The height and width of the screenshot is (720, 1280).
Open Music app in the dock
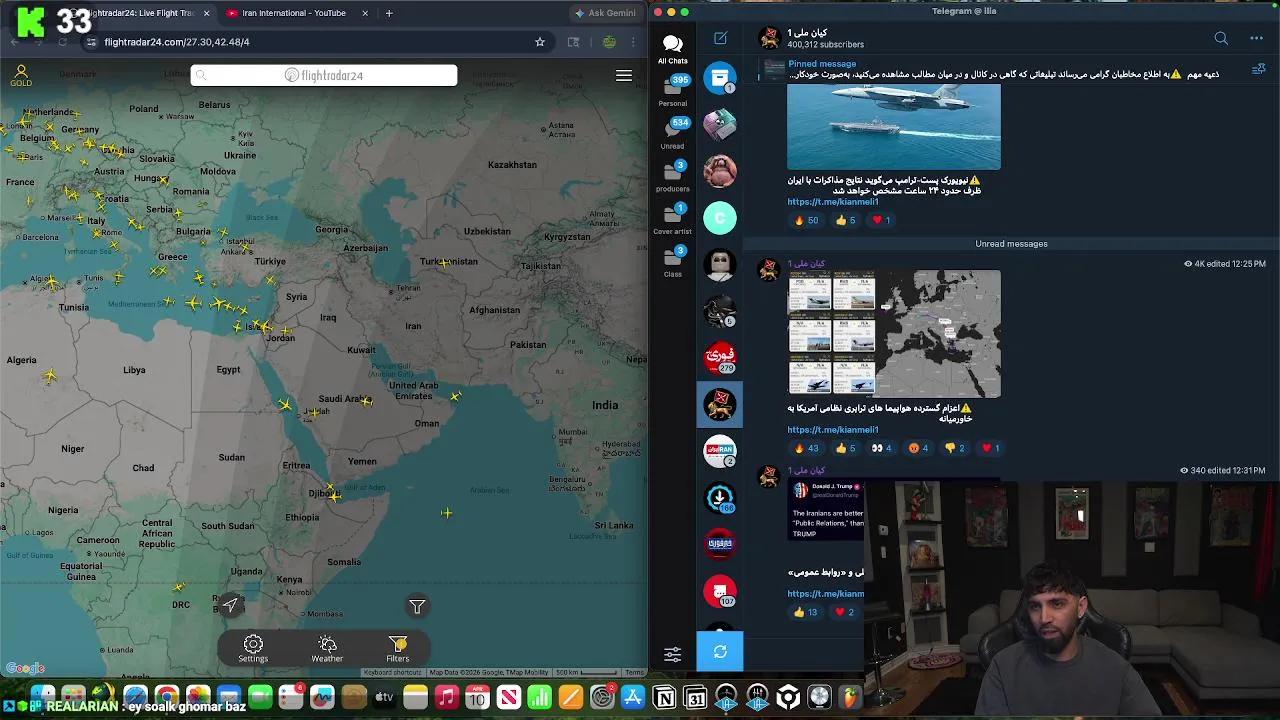tap(446, 697)
